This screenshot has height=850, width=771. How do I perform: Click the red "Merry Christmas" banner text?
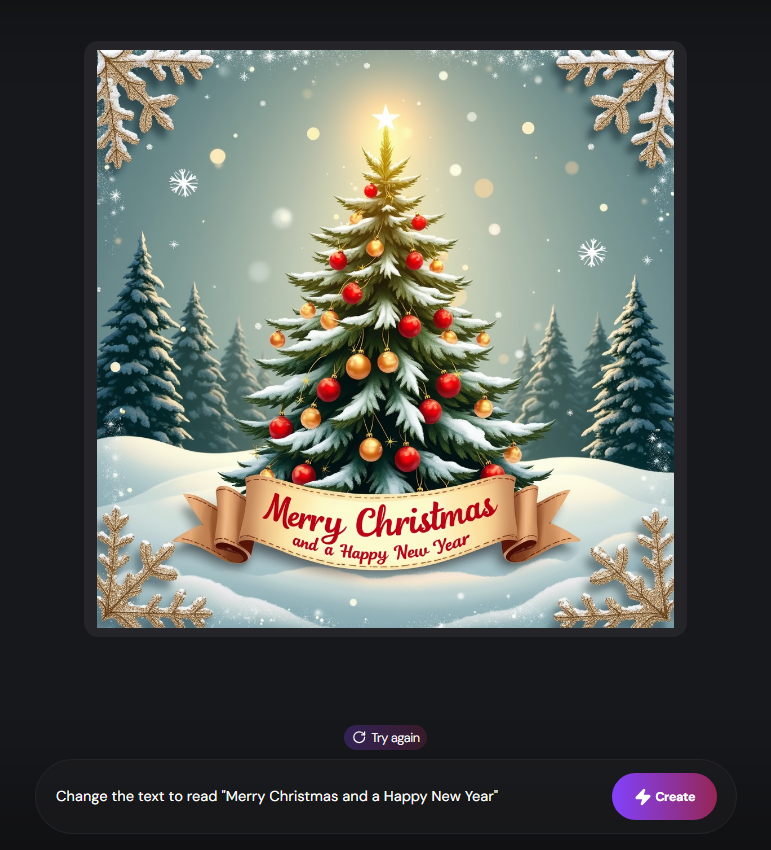[x=380, y=516]
